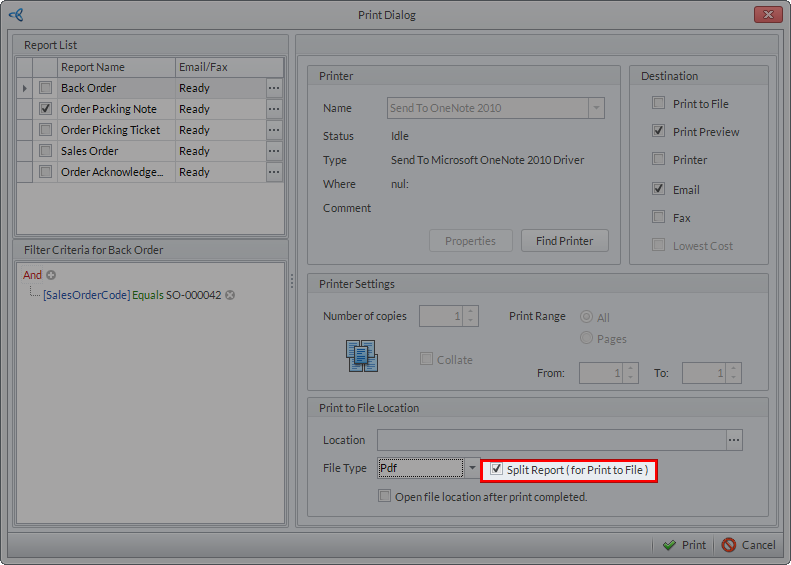Click the Find Printer button
The image size is (791, 565).
pyautogui.click(x=565, y=241)
